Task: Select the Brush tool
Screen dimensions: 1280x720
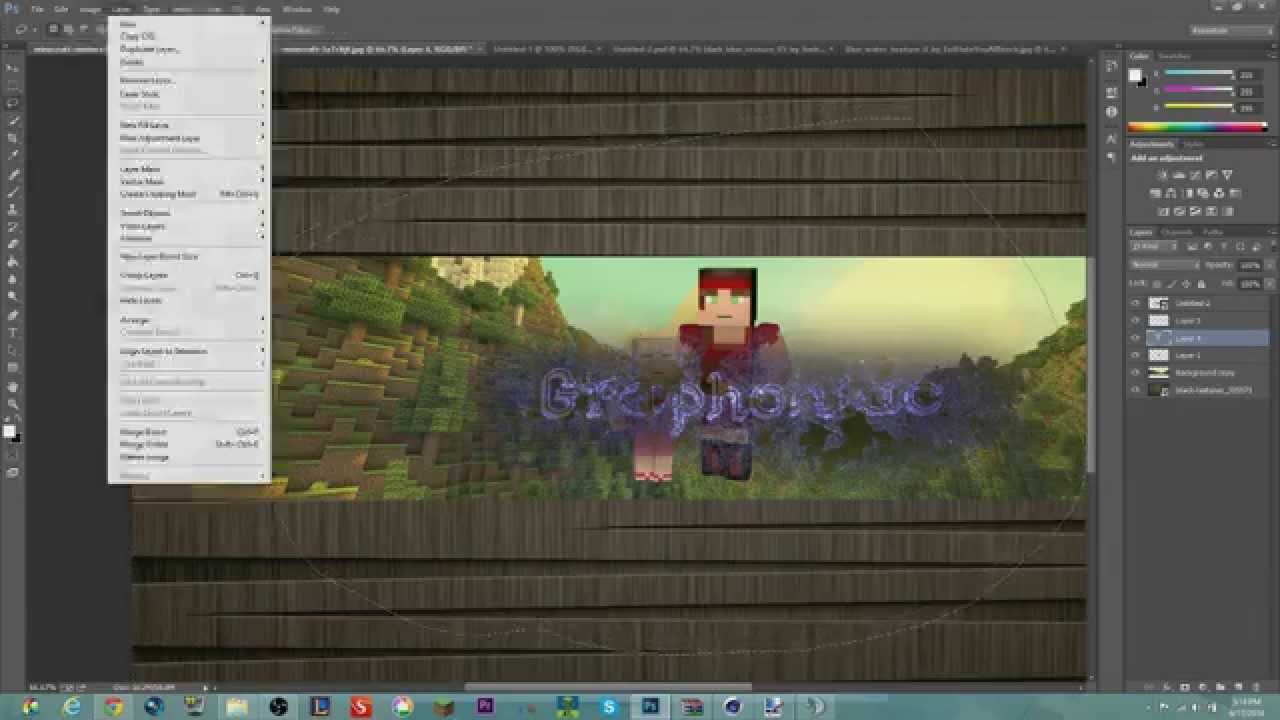Action: click(13, 190)
